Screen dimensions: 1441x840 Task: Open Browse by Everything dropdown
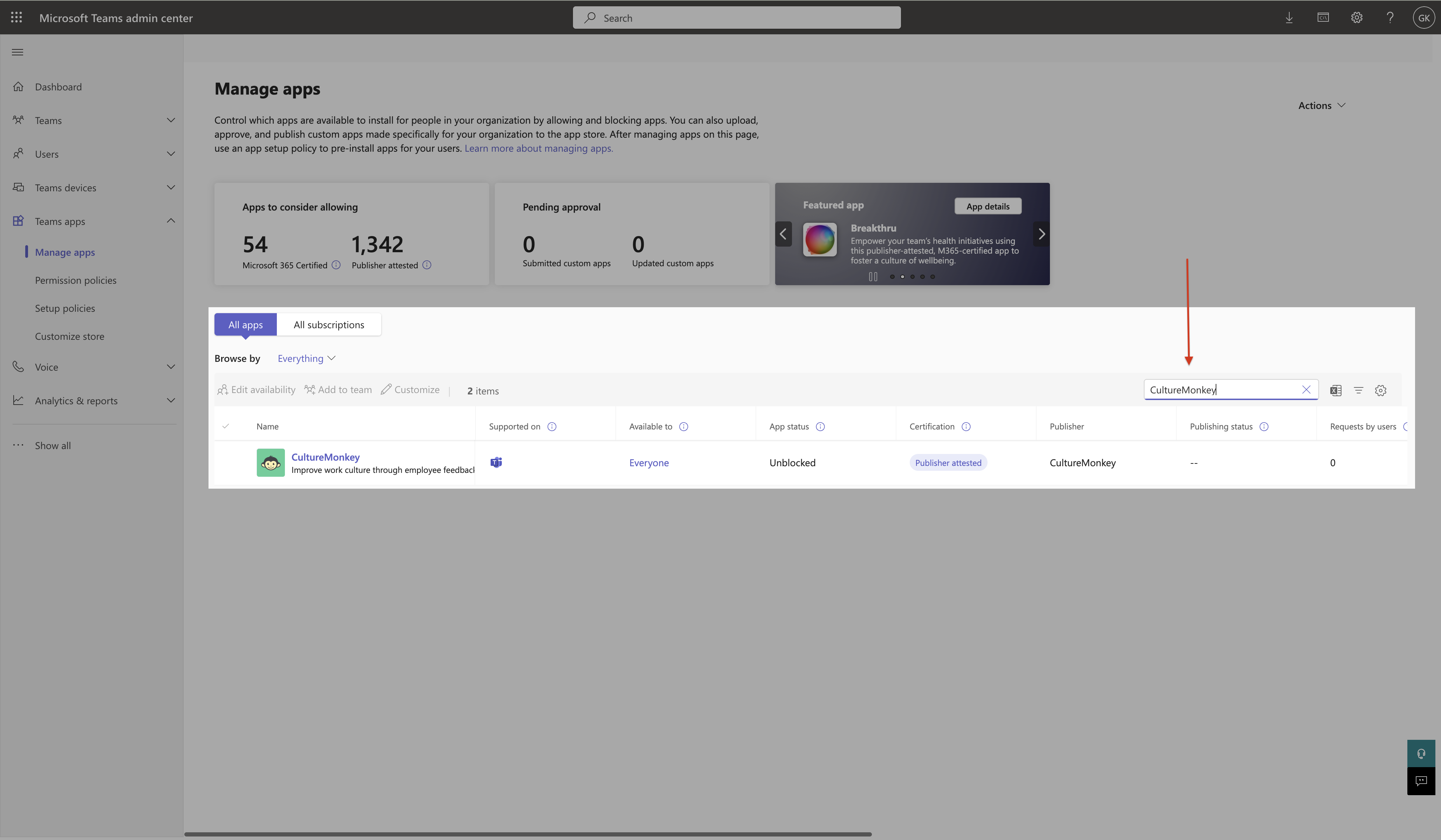(x=307, y=358)
